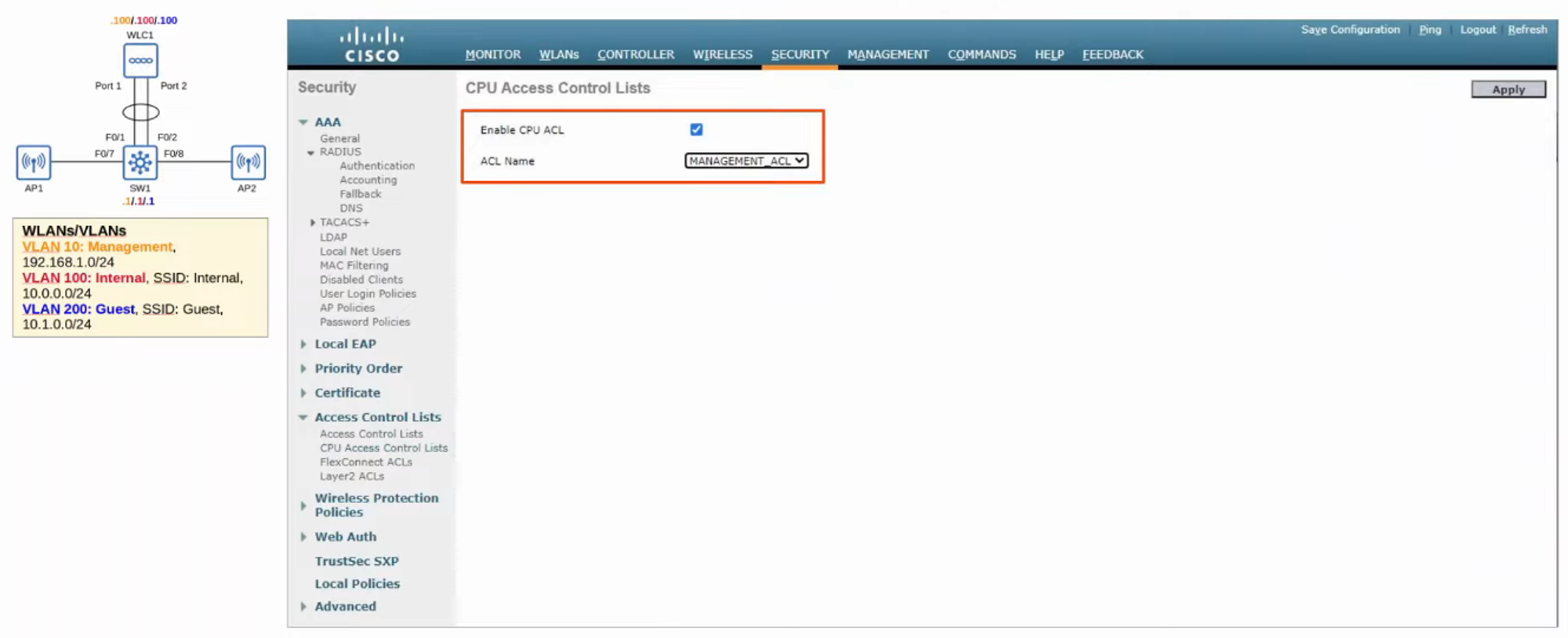Open FlexConnect ACLs in the sidebar
This screenshot has height=638, width=1568.
coord(365,462)
